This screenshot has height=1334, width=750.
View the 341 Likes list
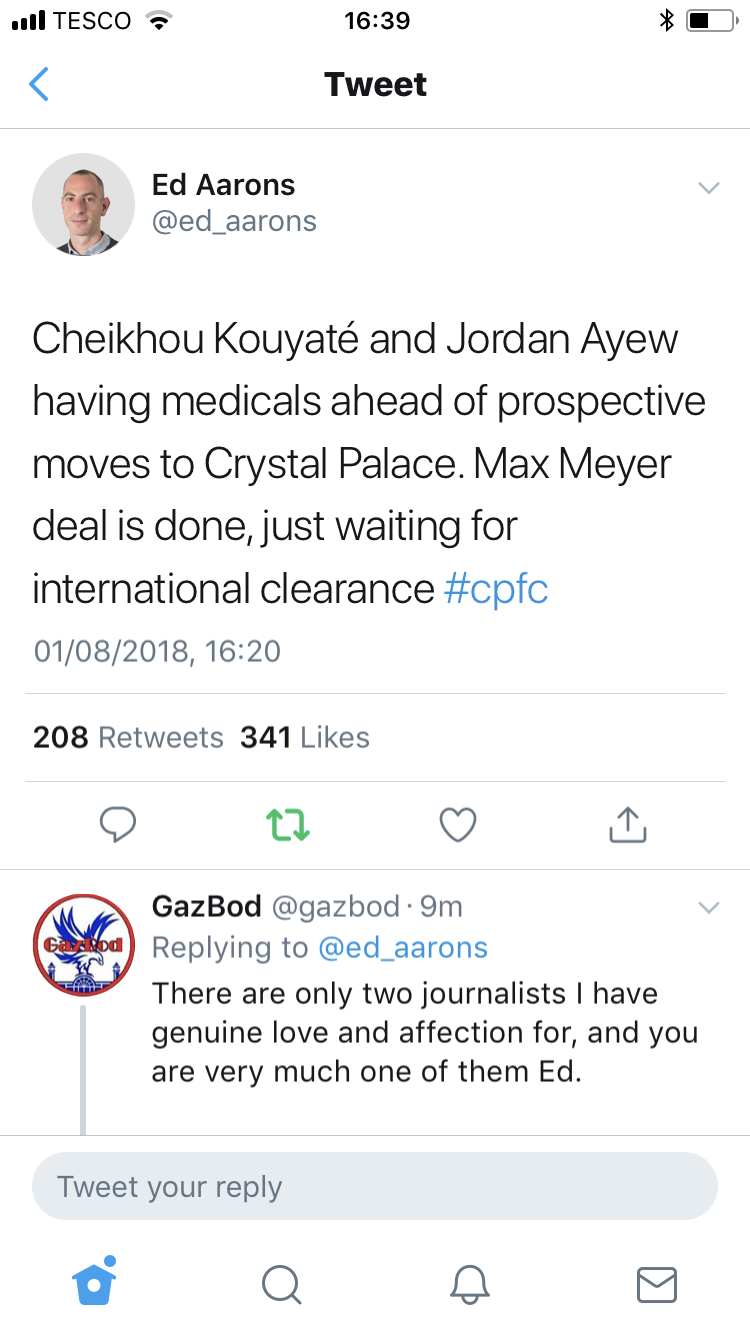click(305, 738)
